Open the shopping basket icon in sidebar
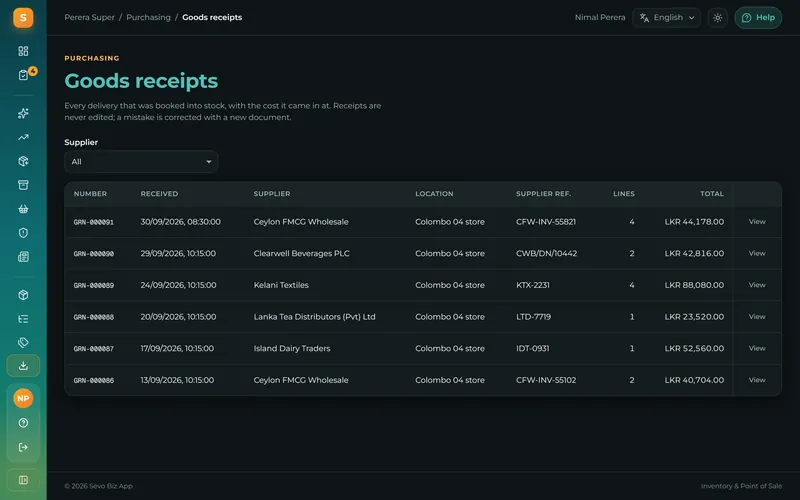This screenshot has height=500, width=800. pyautogui.click(x=23, y=209)
